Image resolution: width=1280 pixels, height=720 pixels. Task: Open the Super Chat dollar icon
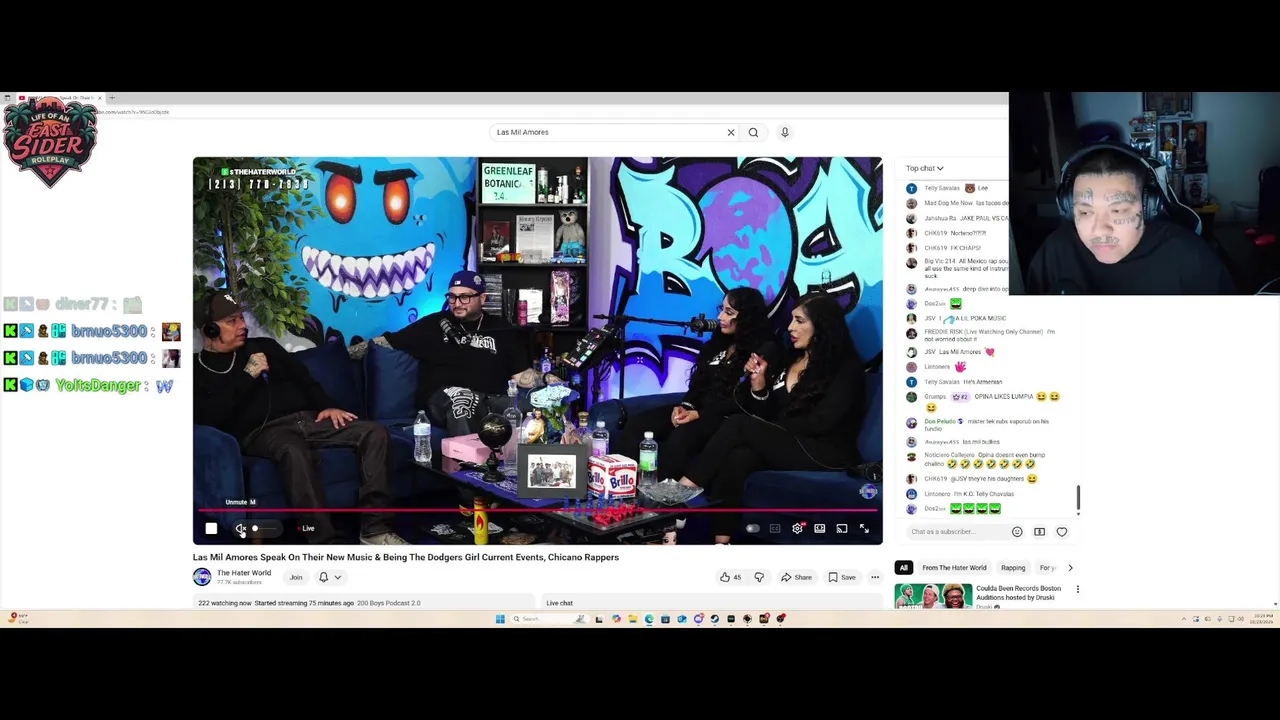click(1039, 532)
